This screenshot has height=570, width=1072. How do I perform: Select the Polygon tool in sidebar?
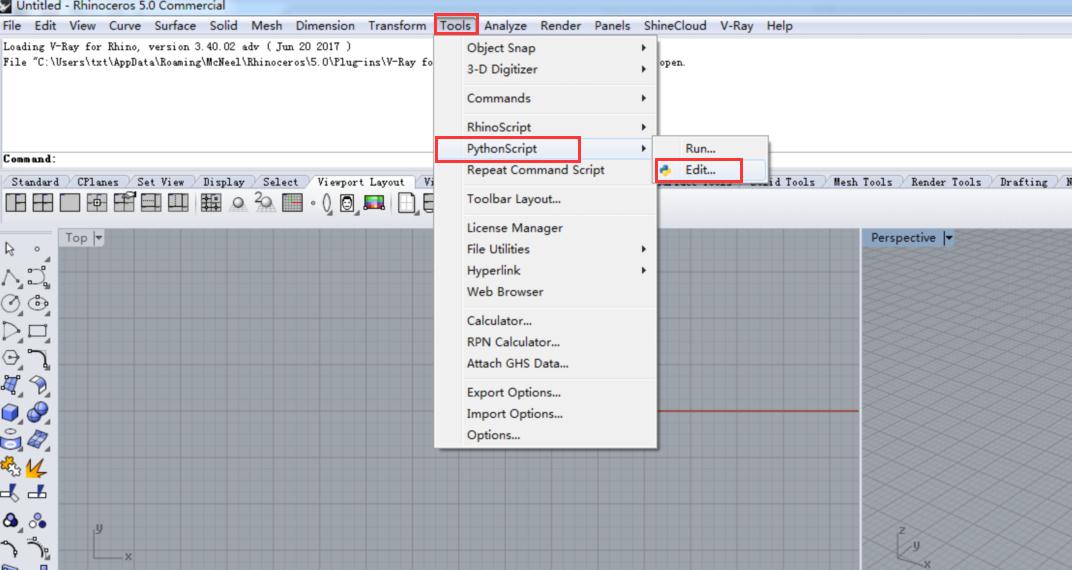10,358
